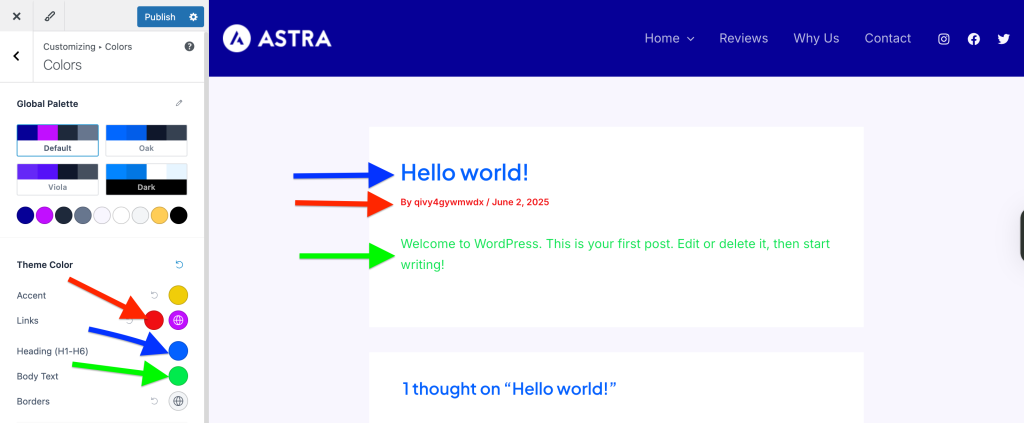Open the Why Us menu item
This screenshot has width=1024, height=423.
coord(816,39)
